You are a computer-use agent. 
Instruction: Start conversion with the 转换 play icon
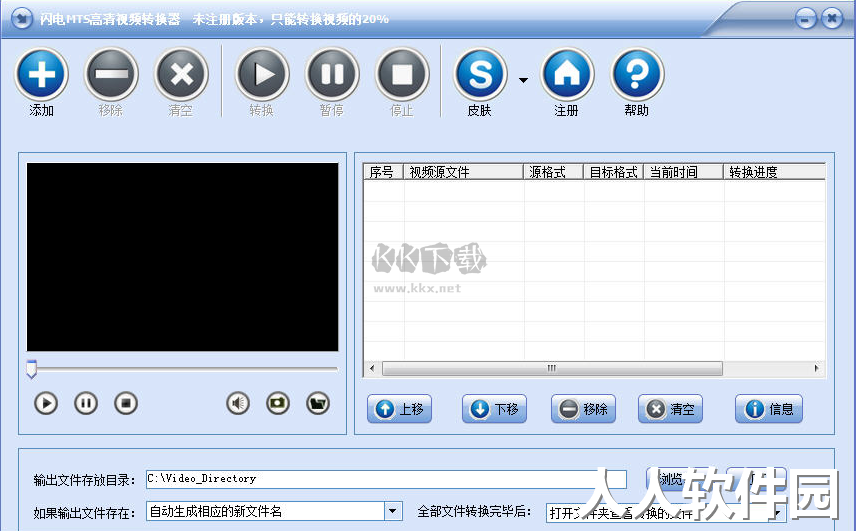click(x=263, y=74)
